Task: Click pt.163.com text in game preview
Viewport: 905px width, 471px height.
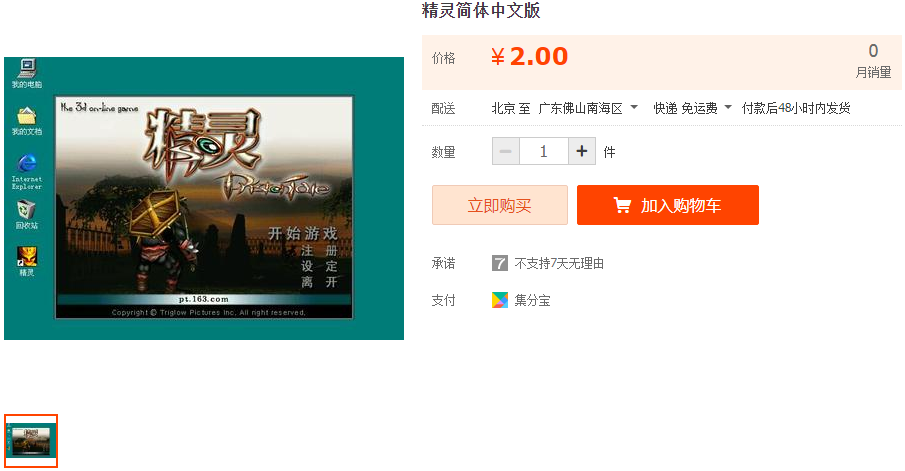Action: point(203,299)
